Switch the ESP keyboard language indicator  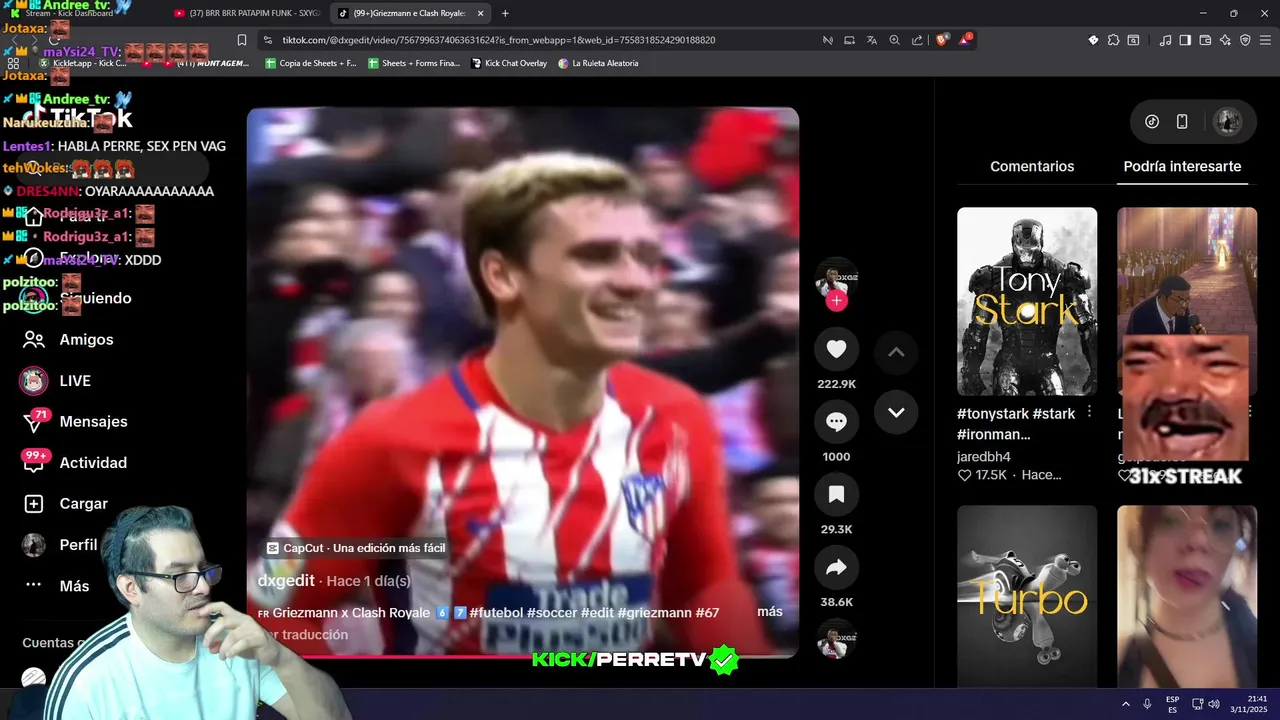[1172, 704]
